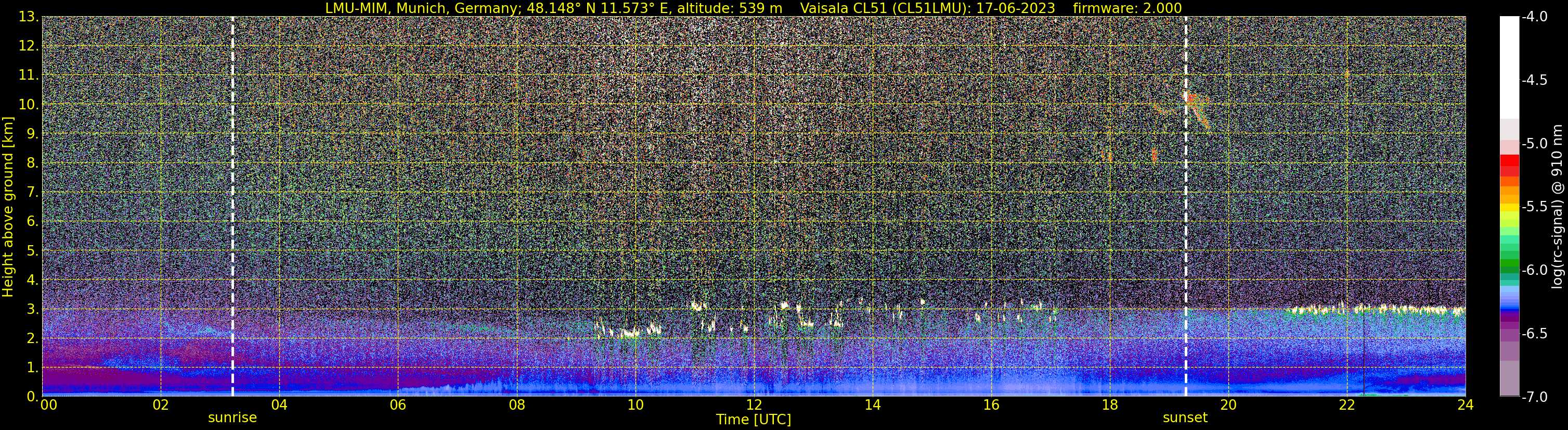The width and height of the screenshot is (1568, 430).
Task: Click the '8.' height axis tick label
Action: point(32,163)
